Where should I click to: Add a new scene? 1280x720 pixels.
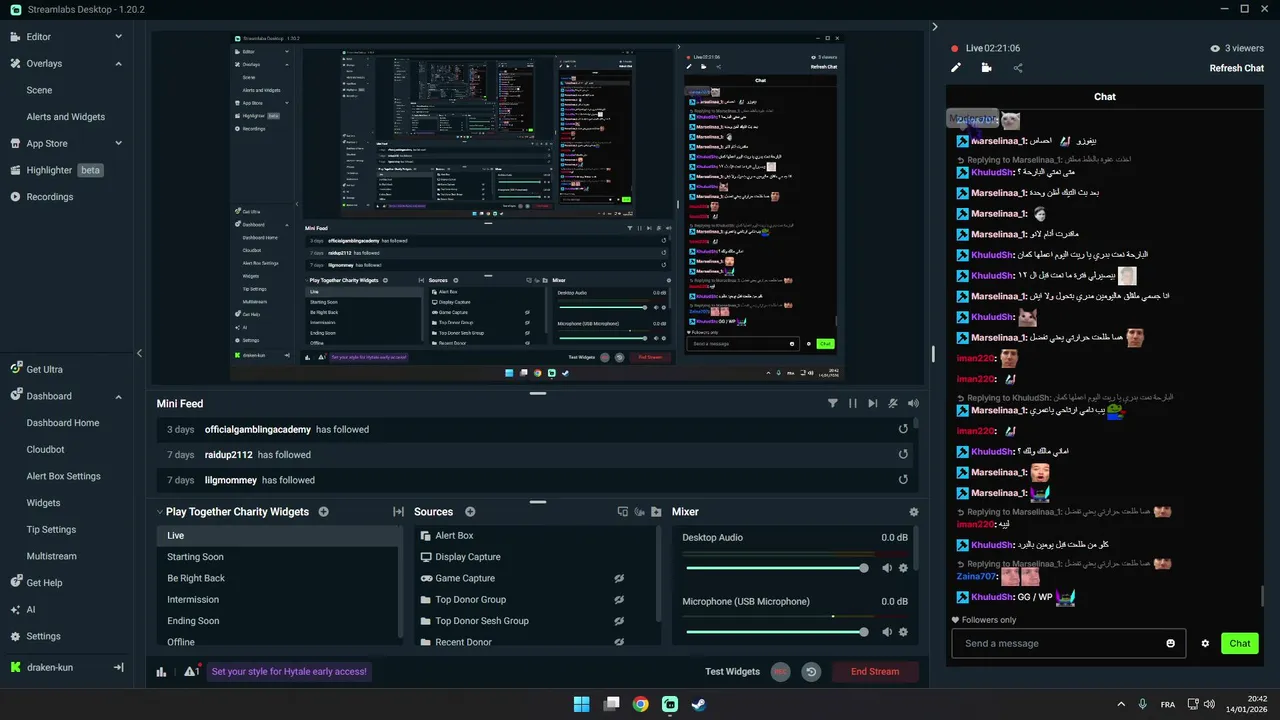coord(323,512)
